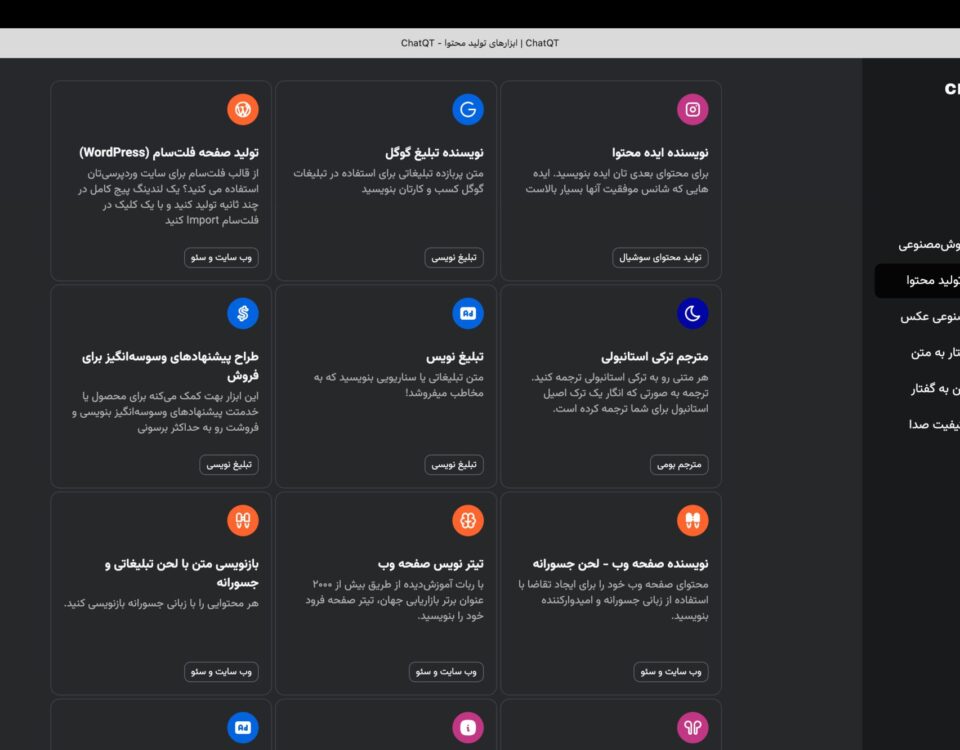Click the description هر محتوایی را با زبانی جسورانه بازنویسی کنید
Viewport: 960px width, 750px height.
click(x=161, y=604)
